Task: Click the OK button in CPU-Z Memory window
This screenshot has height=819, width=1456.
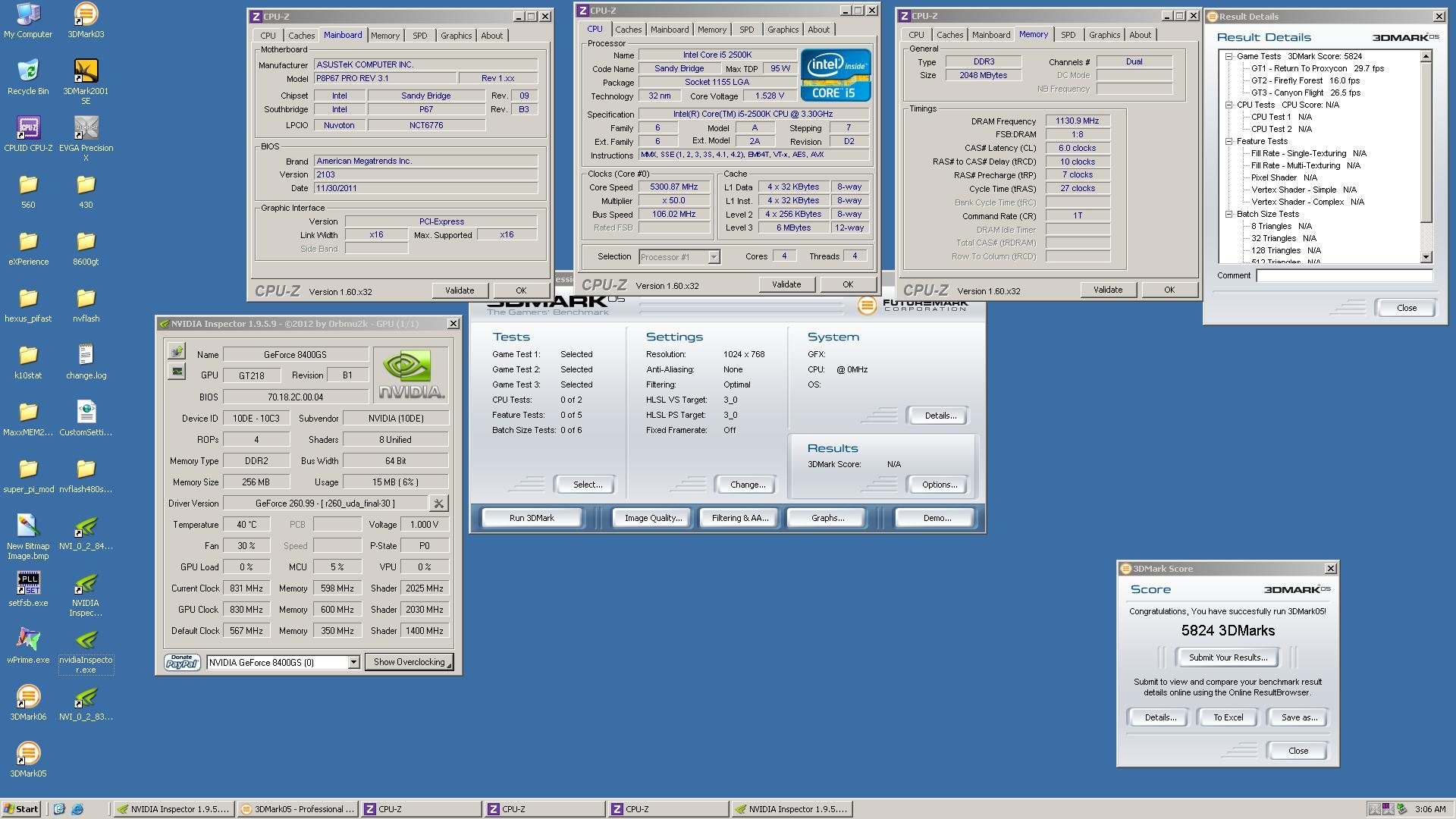Action: pyautogui.click(x=1169, y=290)
